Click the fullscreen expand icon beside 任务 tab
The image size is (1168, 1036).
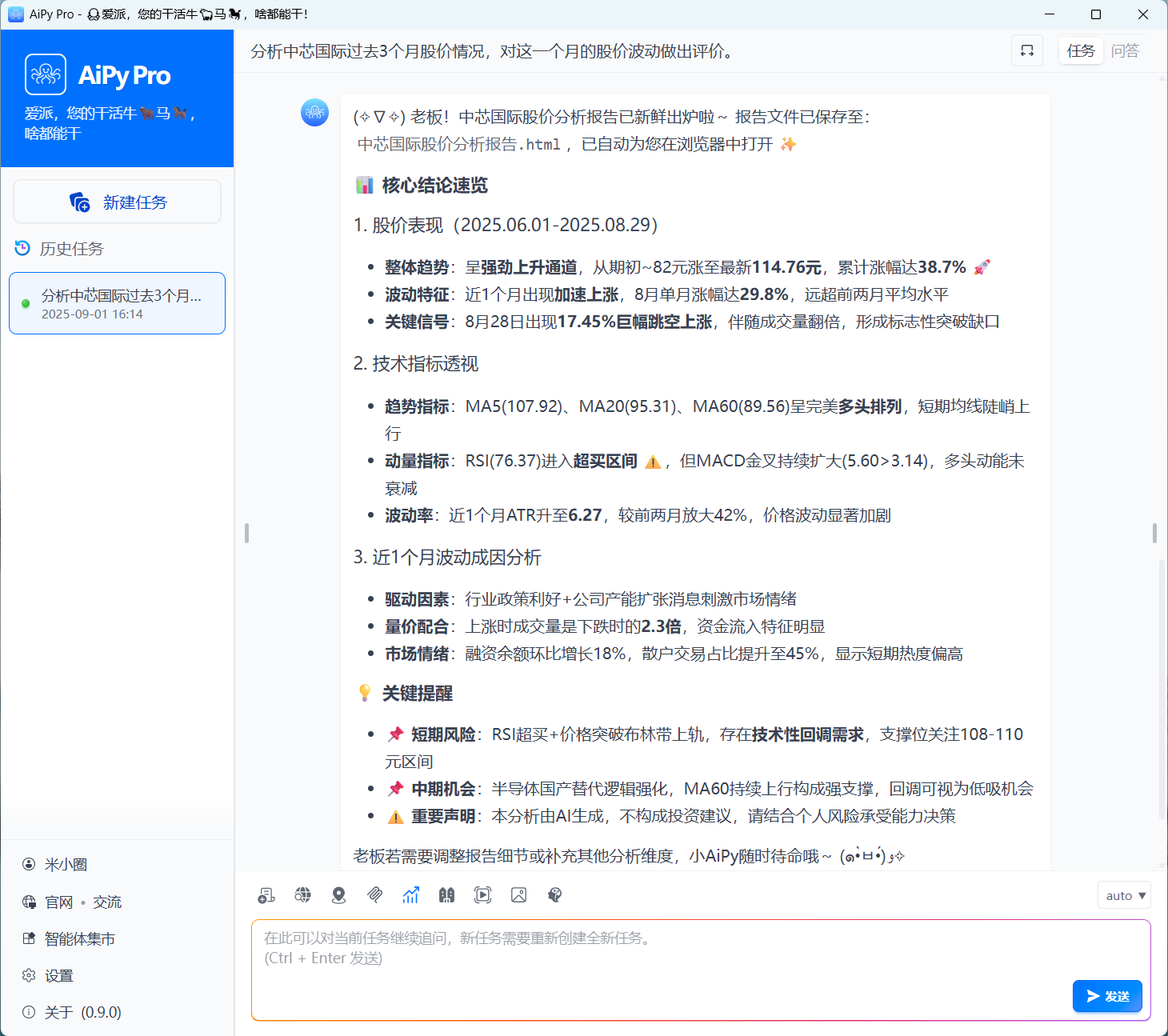pos(1027,50)
